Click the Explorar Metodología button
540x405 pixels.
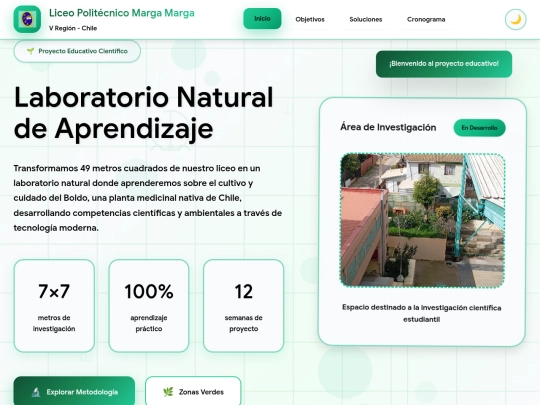click(x=74, y=392)
